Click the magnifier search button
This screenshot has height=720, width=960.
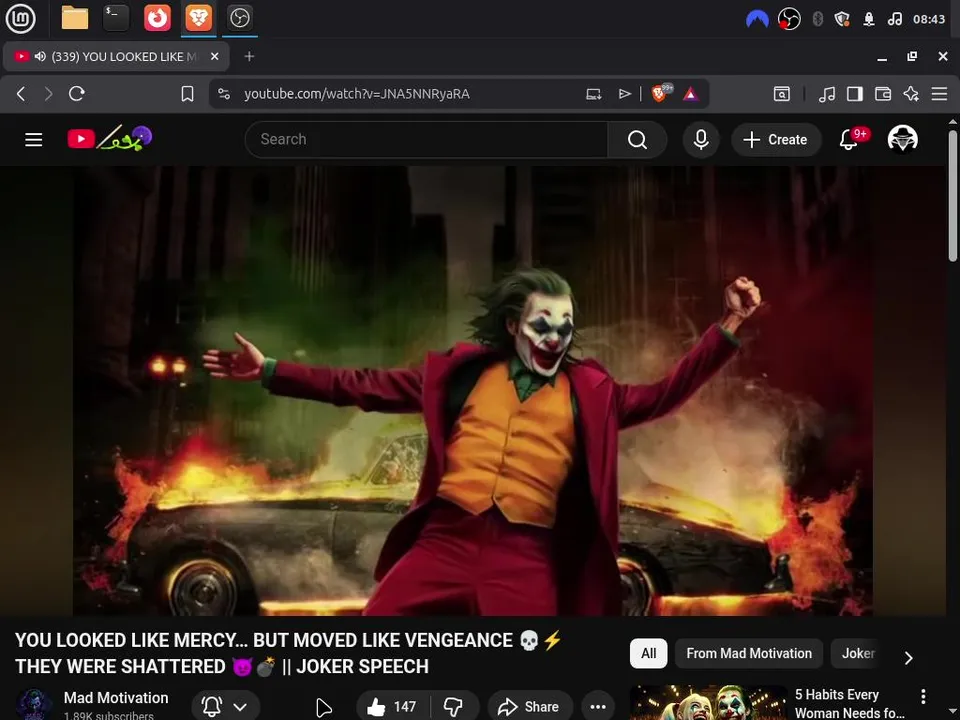coord(637,140)
